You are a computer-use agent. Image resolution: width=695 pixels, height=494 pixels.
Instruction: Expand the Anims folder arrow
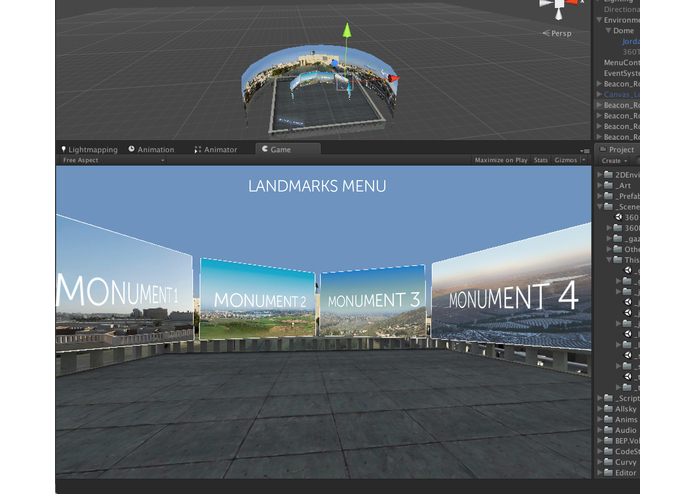[599, 419]
